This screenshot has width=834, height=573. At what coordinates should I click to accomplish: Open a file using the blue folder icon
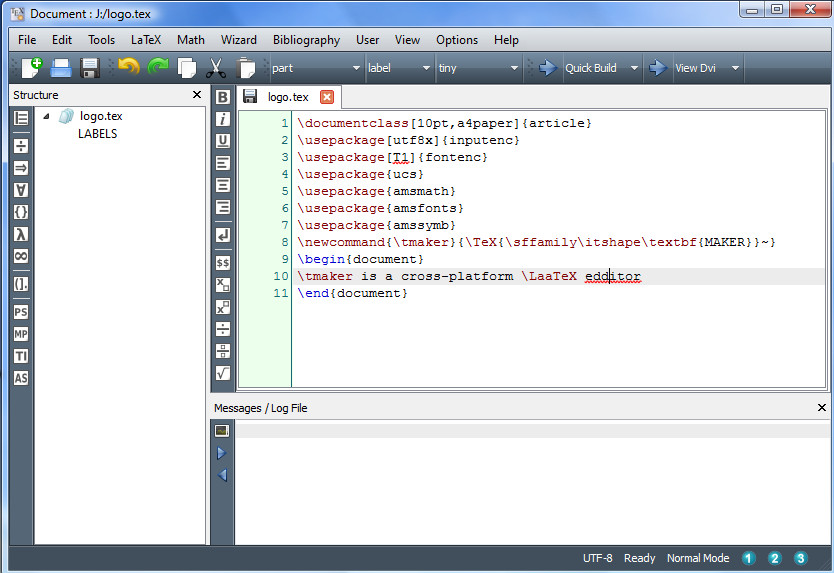tap(61, 68)
